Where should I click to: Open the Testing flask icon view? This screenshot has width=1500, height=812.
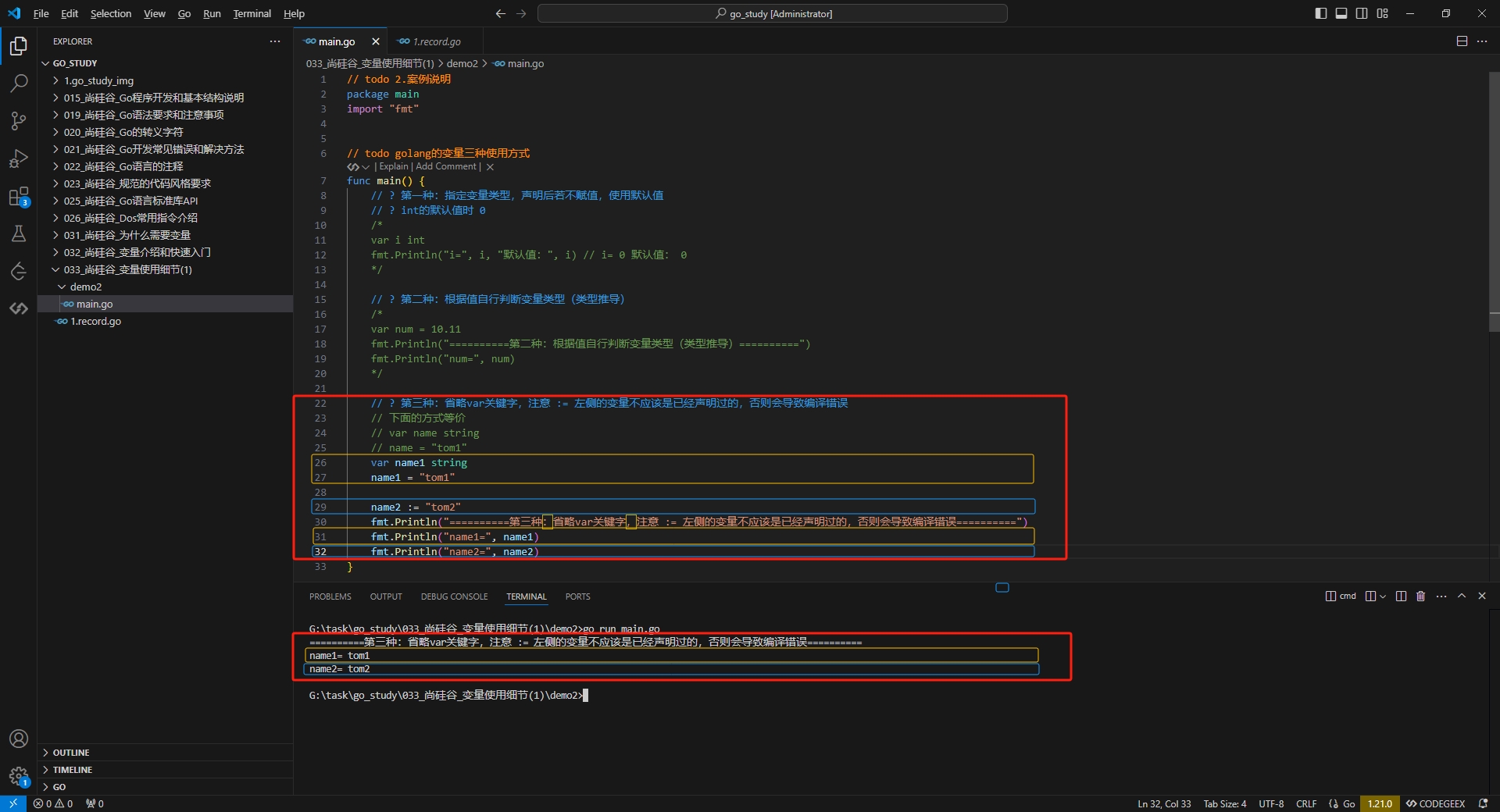19,233
